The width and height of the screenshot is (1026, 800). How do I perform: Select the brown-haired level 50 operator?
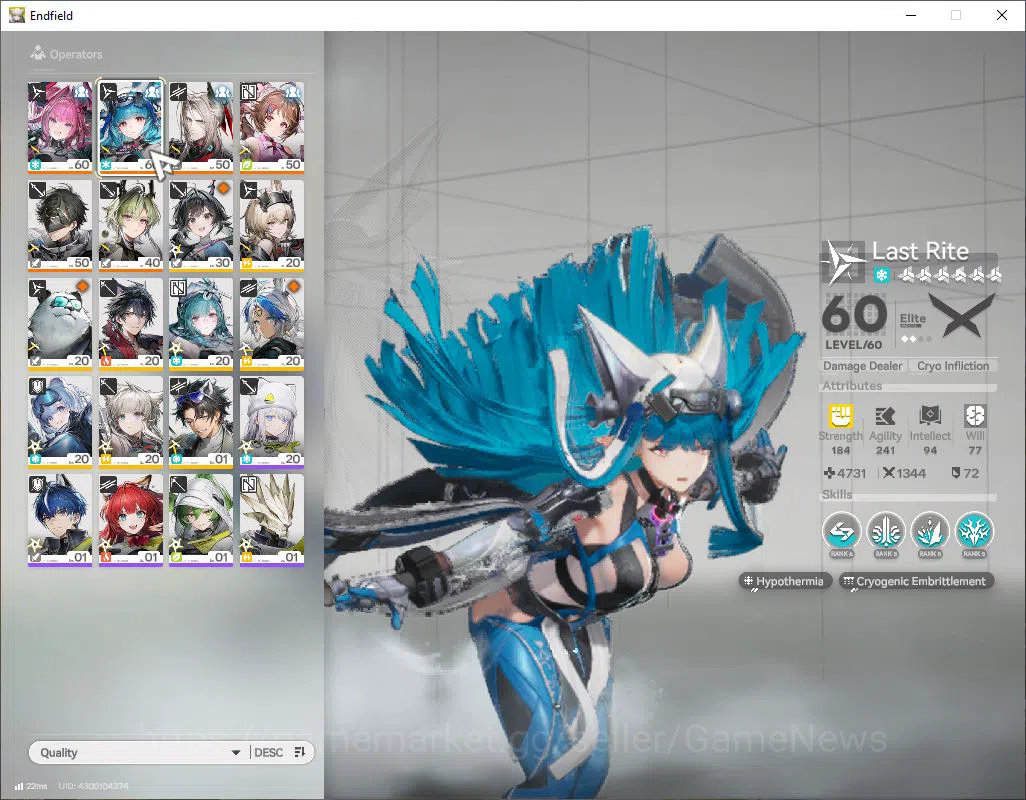272,127
